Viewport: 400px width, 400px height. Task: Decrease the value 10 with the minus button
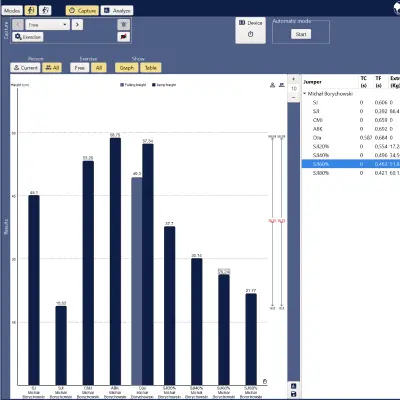(x=294, y=97)
